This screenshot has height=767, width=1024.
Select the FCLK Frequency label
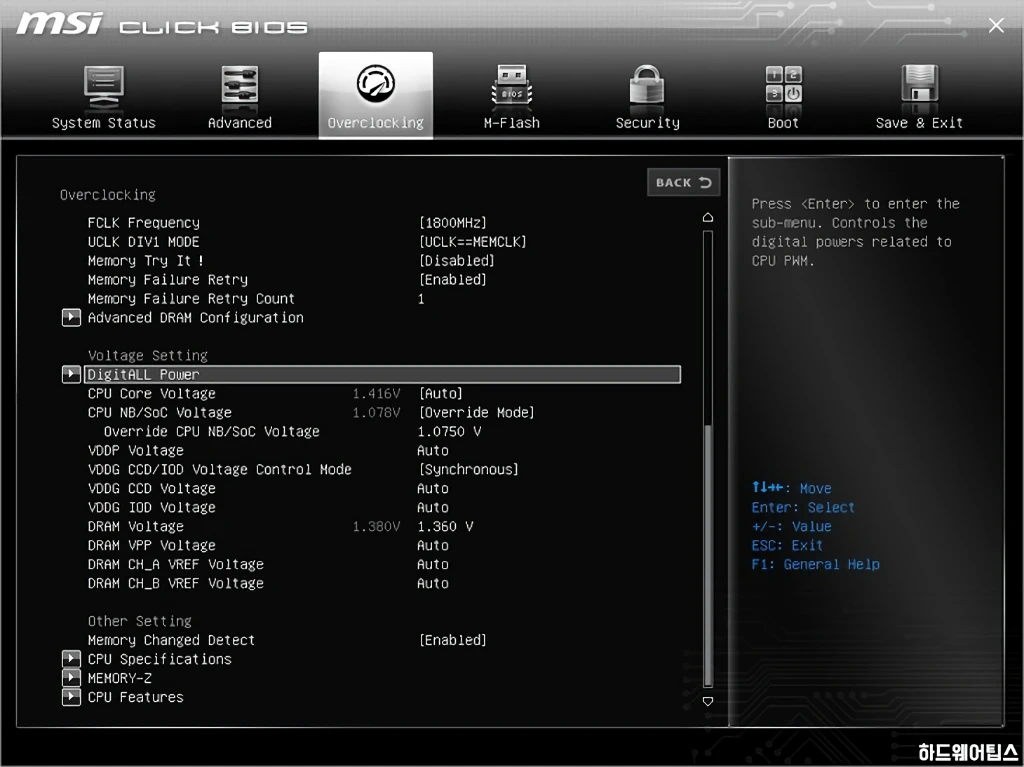(x=144, y=223)
